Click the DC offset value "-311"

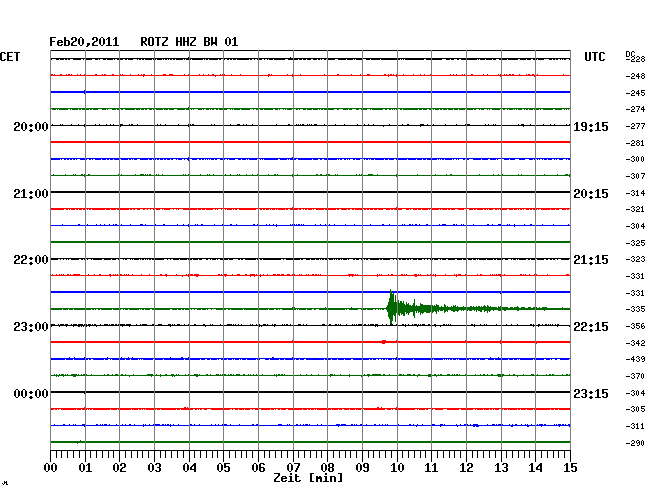pyautogui.click(x=636, y=426)
